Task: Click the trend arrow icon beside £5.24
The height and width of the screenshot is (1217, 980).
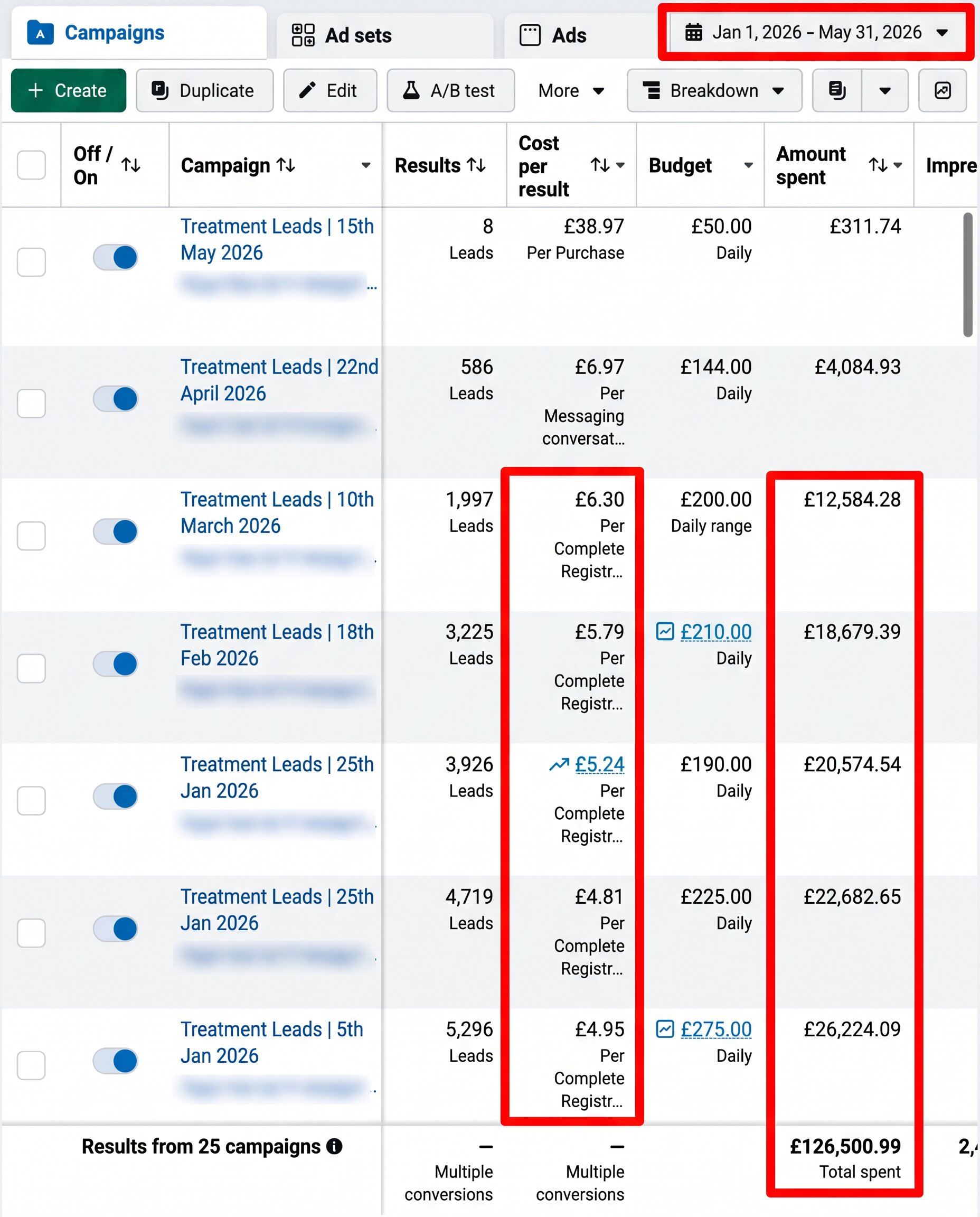Action: click(x=559, y=765)
